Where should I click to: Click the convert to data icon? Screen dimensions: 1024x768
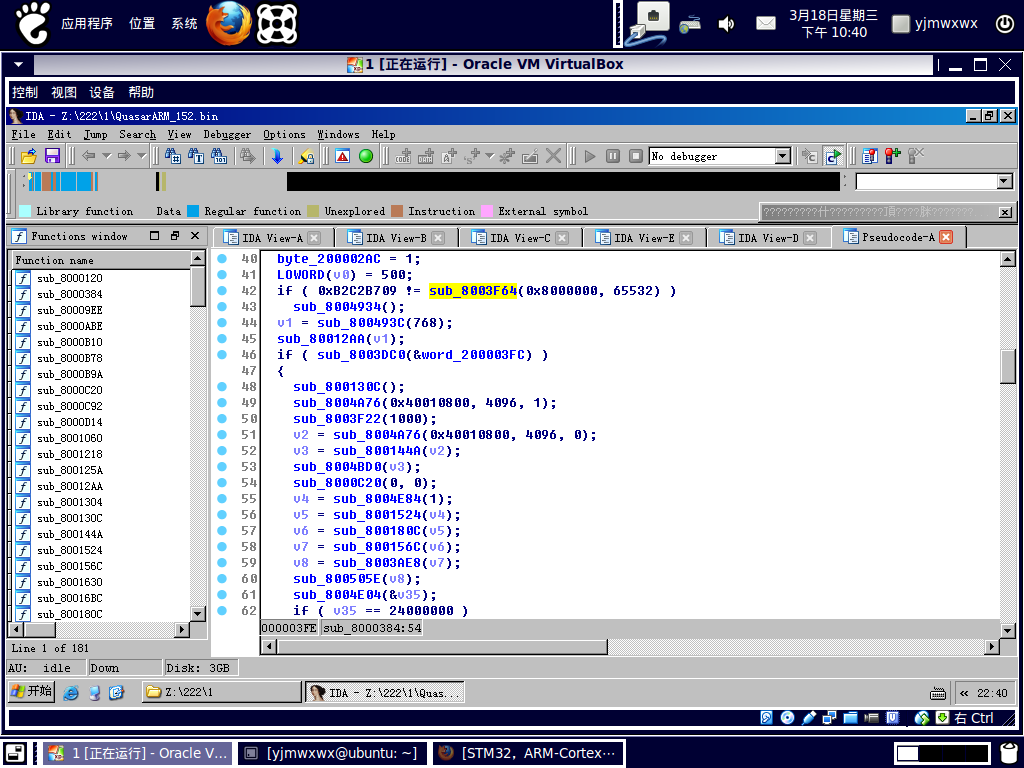(426, 156)
